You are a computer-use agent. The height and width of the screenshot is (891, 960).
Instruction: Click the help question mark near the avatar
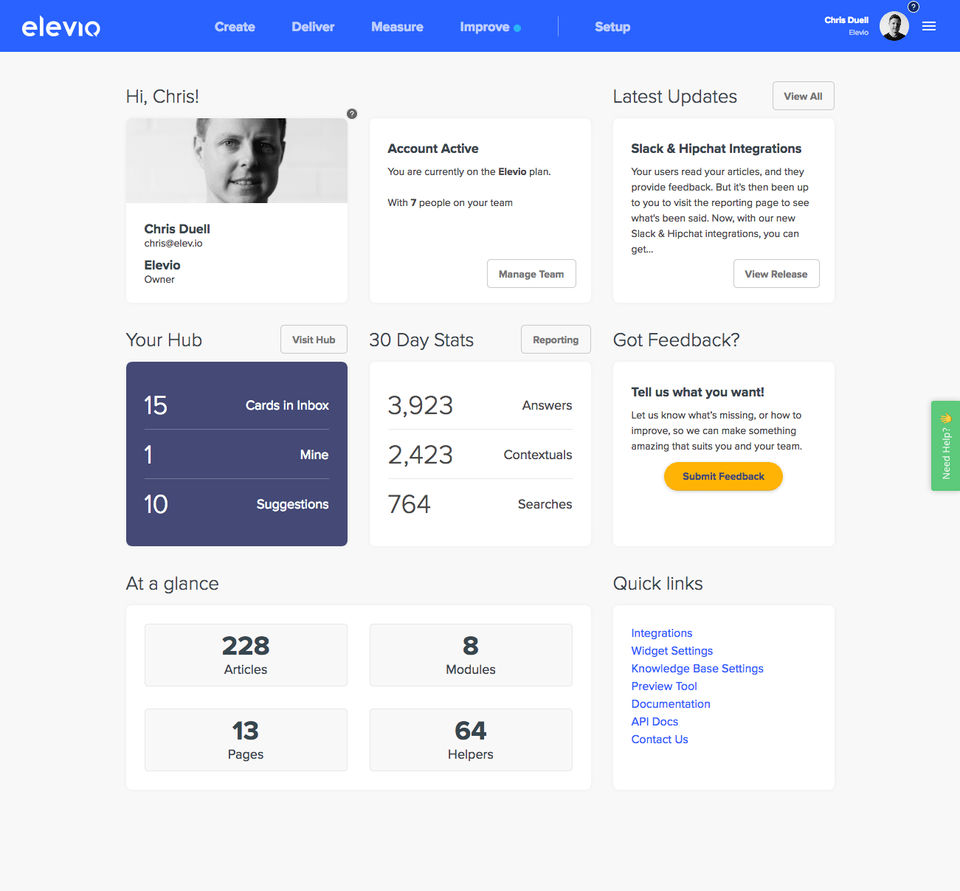[x=913, y=7]
